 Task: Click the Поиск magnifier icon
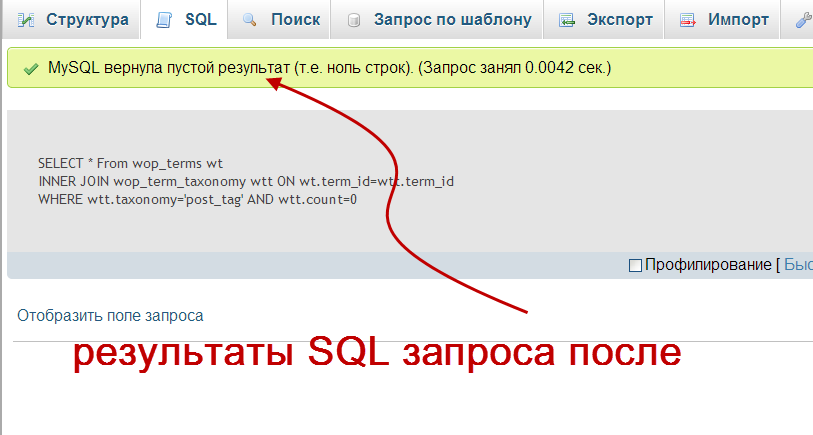pyautogui.click(x=250, y=20)
